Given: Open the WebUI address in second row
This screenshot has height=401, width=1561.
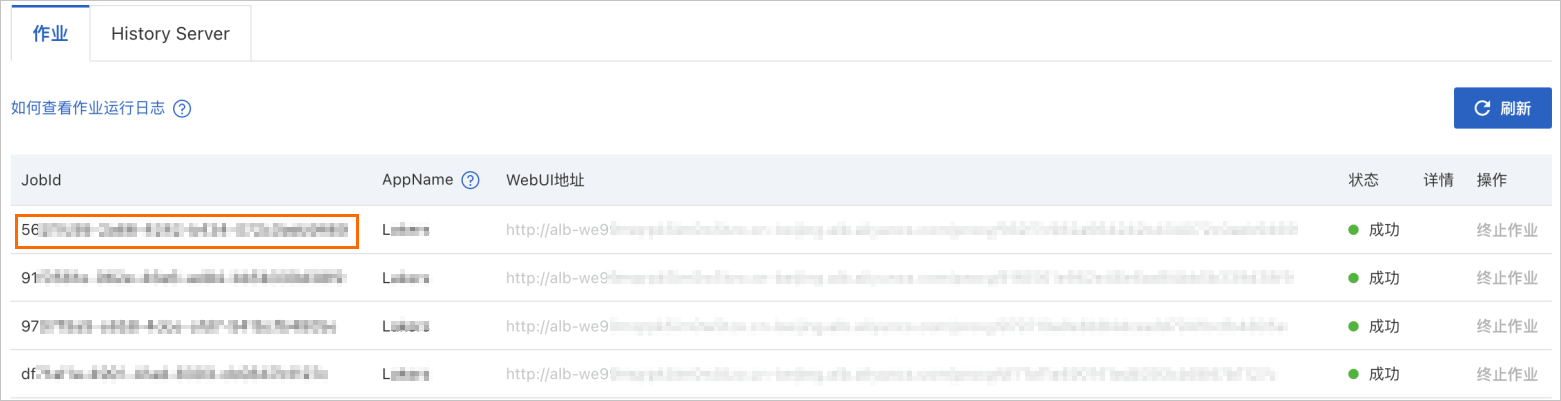Looking at the screenshot, I should pyautogui.click(x=900, y=277).
